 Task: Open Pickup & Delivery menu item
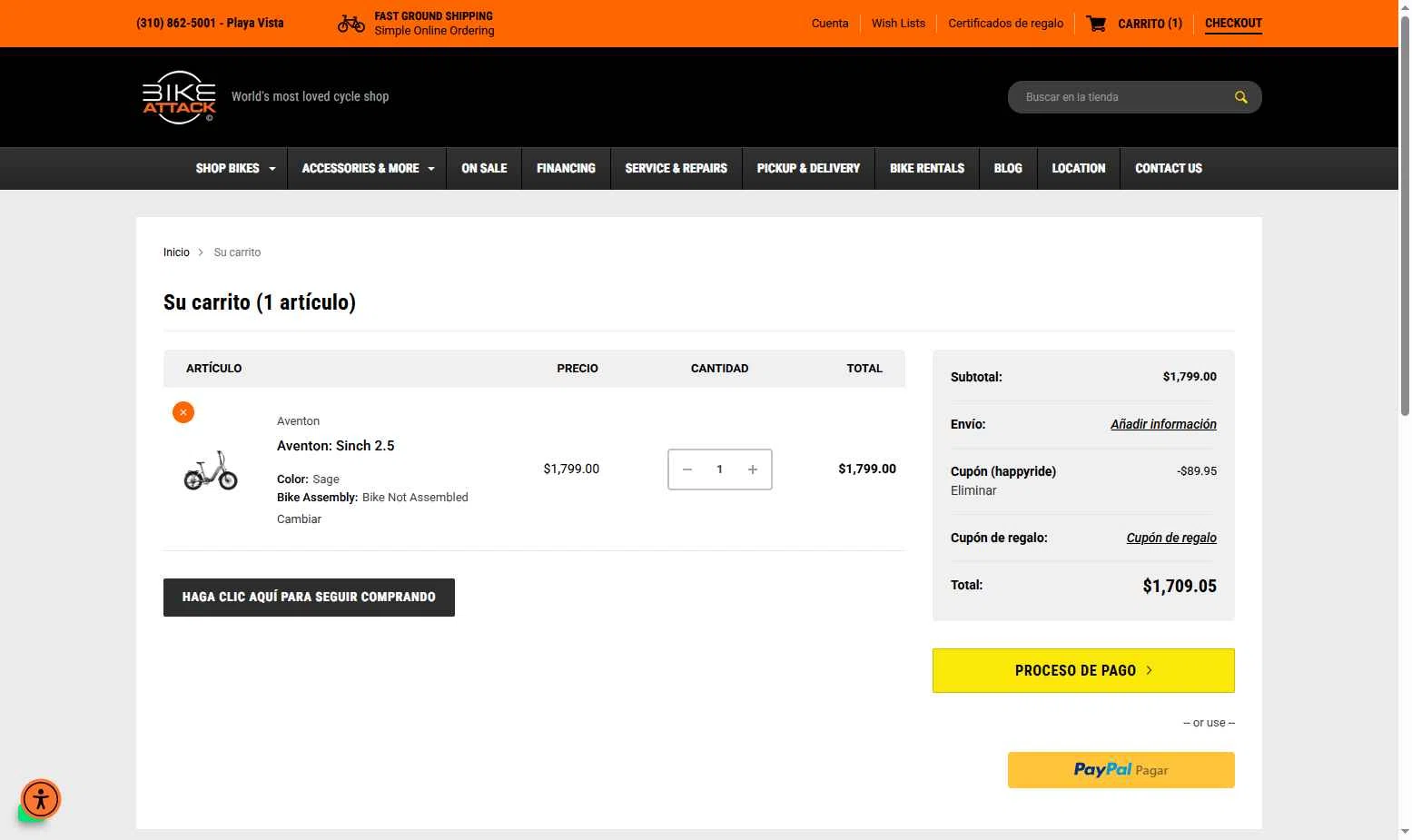point(808,168)
